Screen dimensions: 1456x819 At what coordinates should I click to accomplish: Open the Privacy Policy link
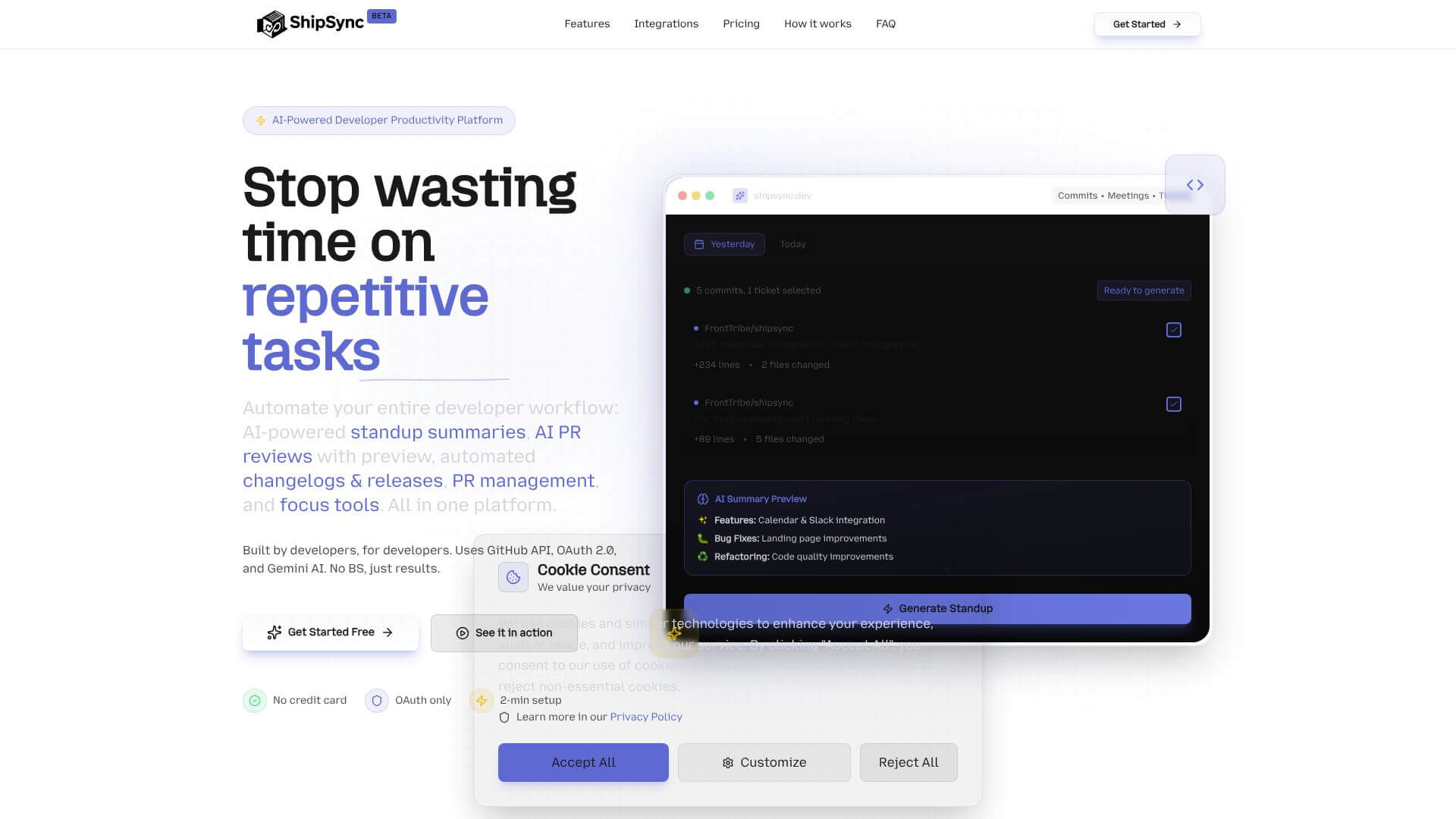click(x=645, y=717)
